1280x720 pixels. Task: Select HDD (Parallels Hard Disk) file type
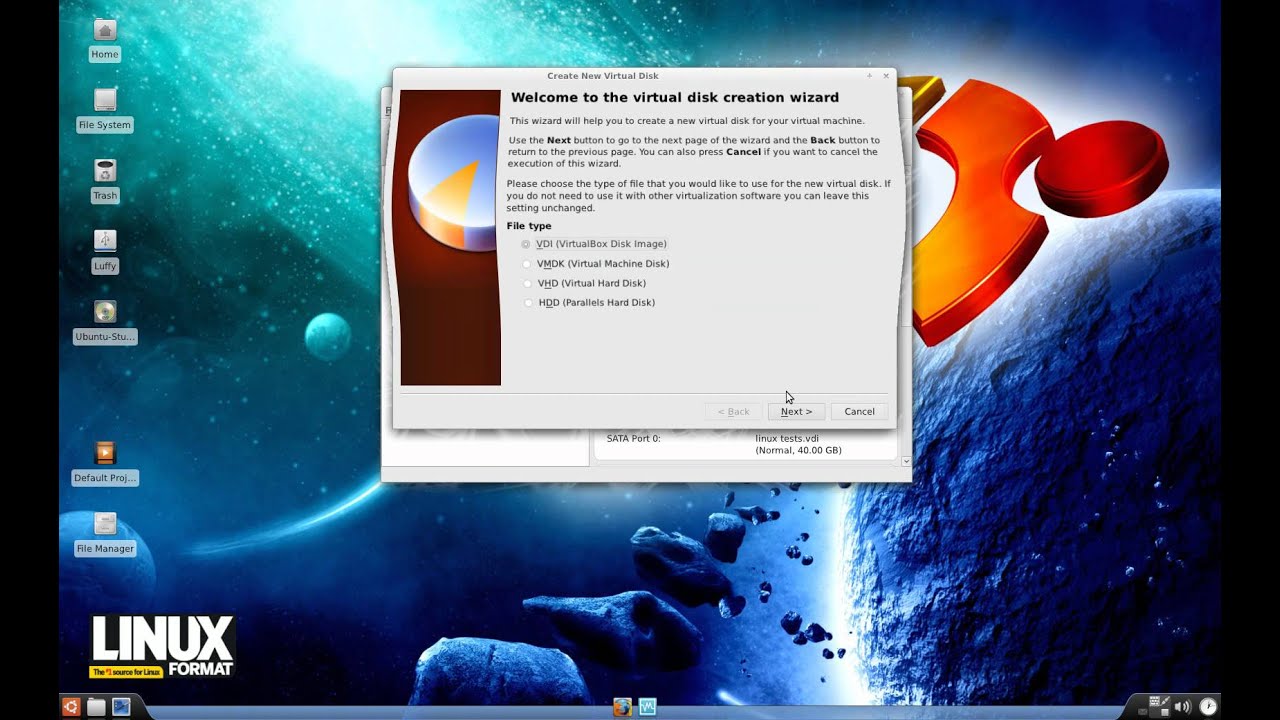pyautogui.click(x=589, y=303)
